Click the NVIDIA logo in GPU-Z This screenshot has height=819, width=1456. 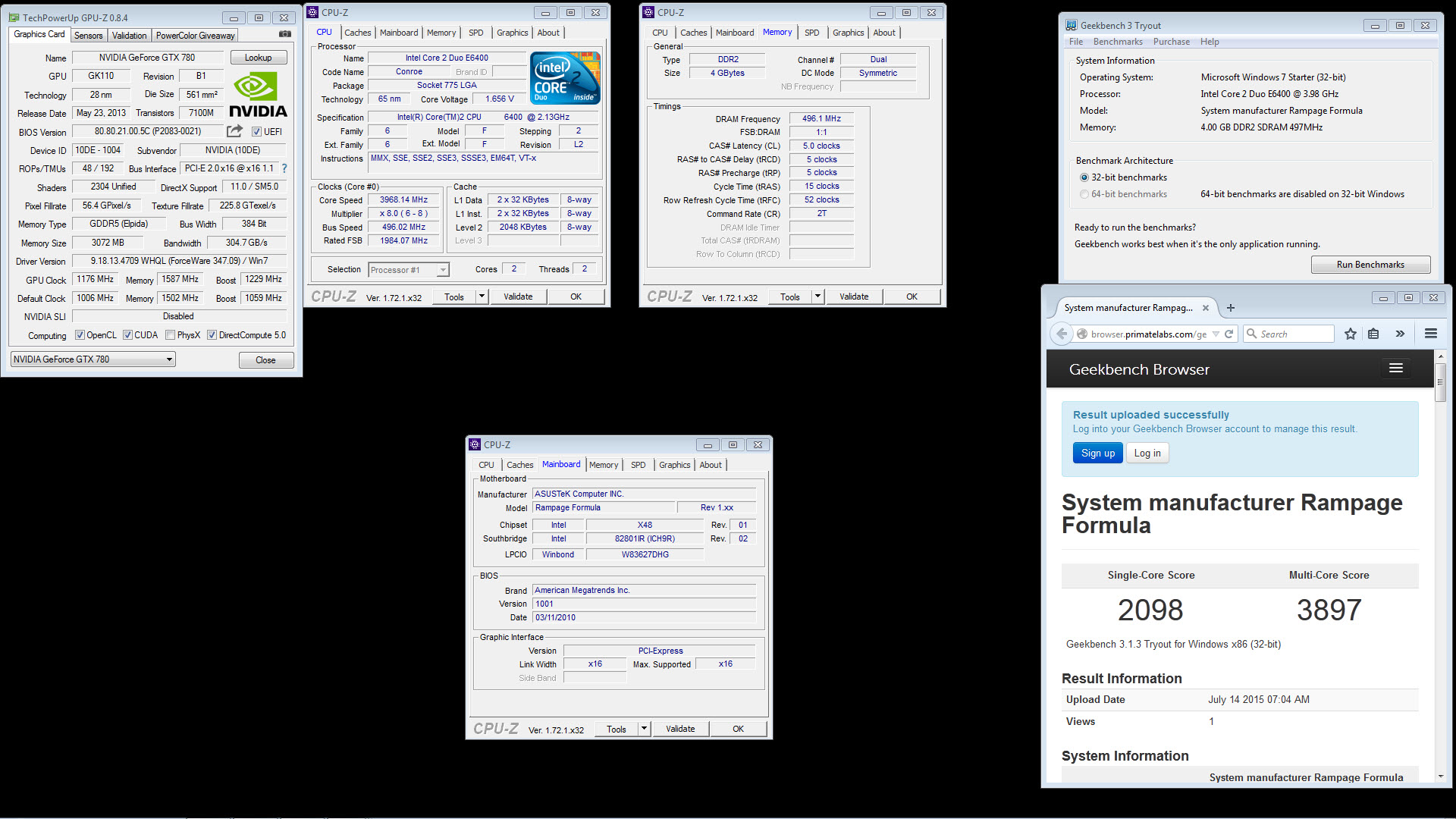tap(258, 95)
